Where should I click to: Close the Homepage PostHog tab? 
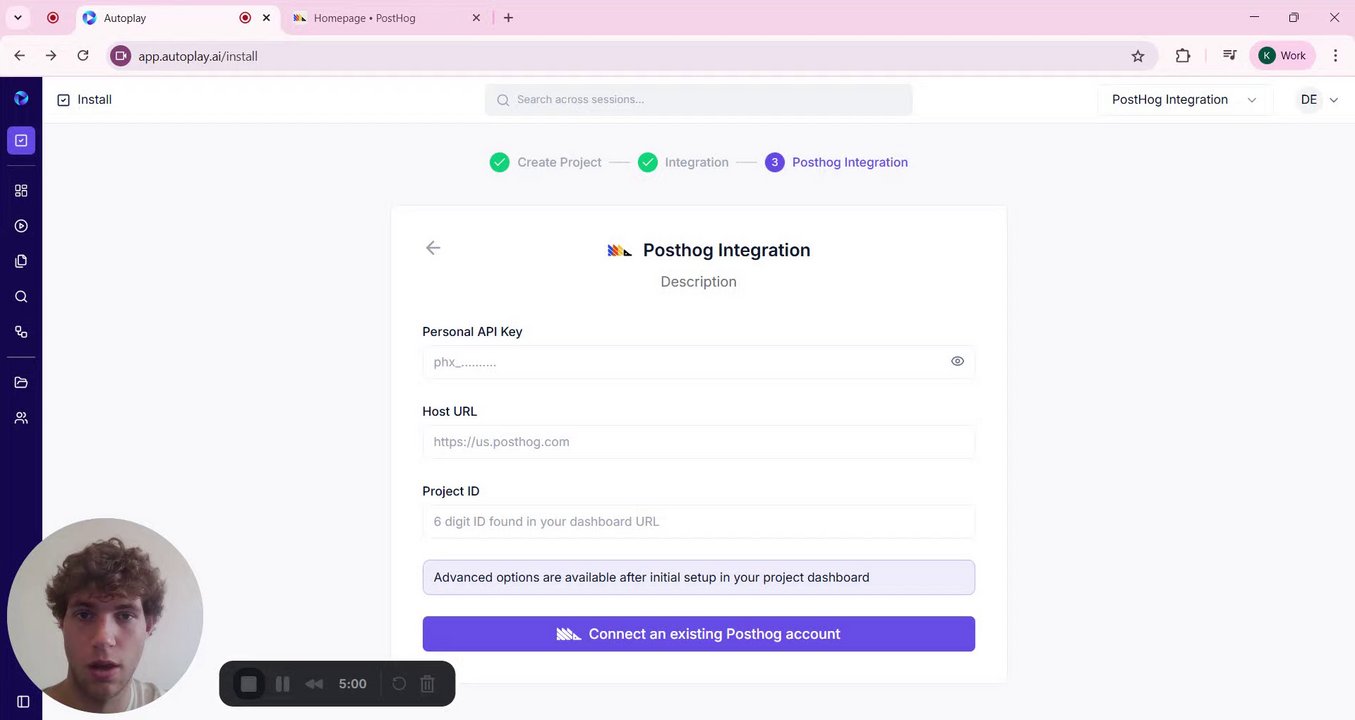click(x=476, y=18)
